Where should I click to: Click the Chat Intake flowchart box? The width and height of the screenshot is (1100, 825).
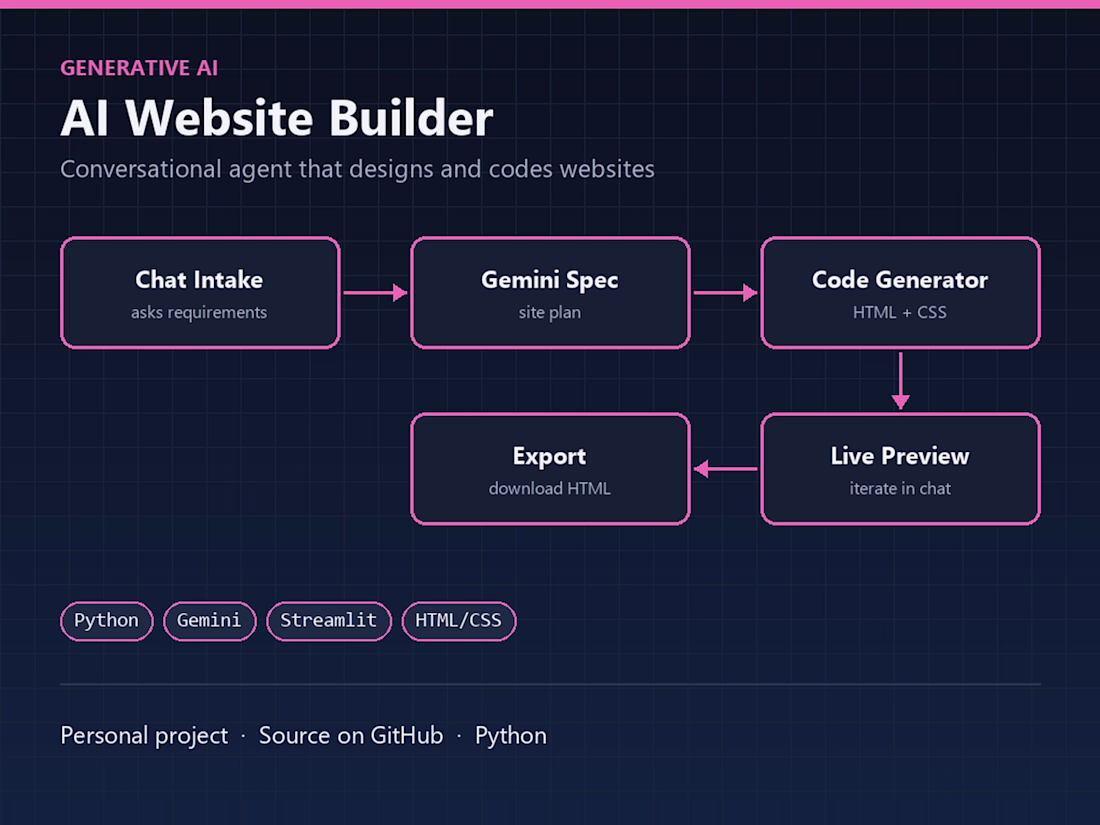(200, 293)
